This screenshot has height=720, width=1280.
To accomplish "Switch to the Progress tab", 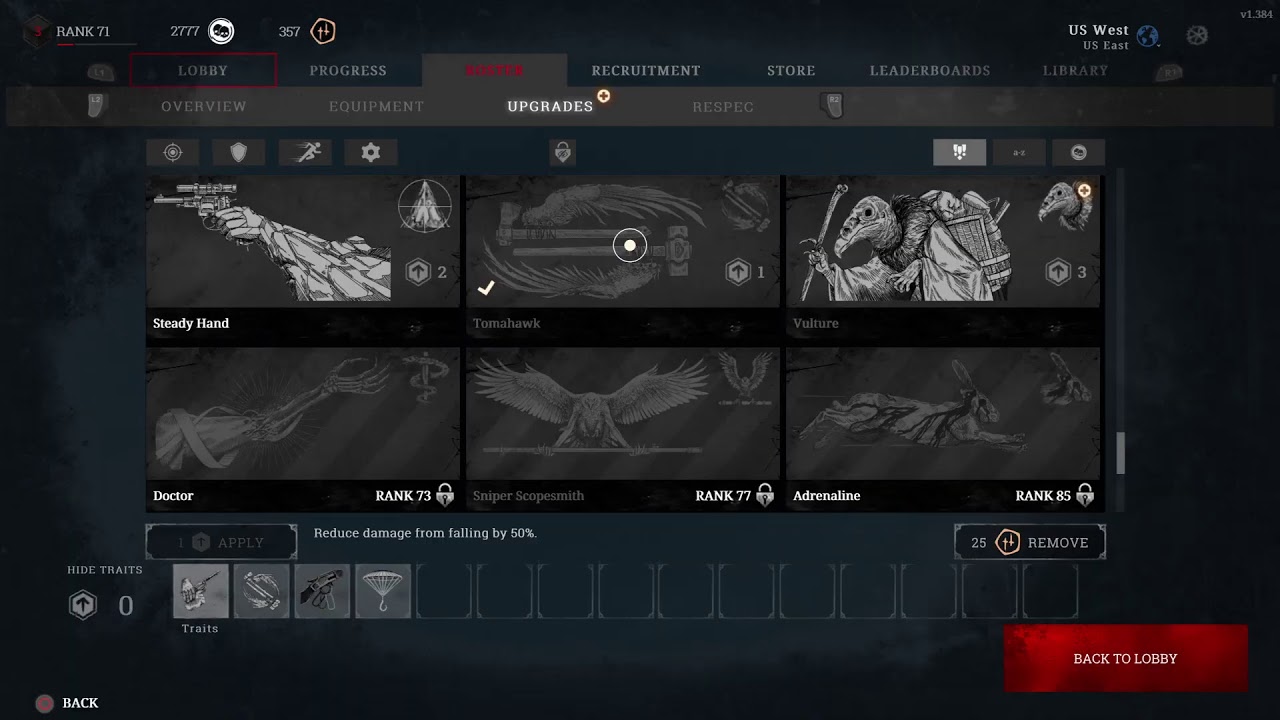I will click(x=348, y=70).
